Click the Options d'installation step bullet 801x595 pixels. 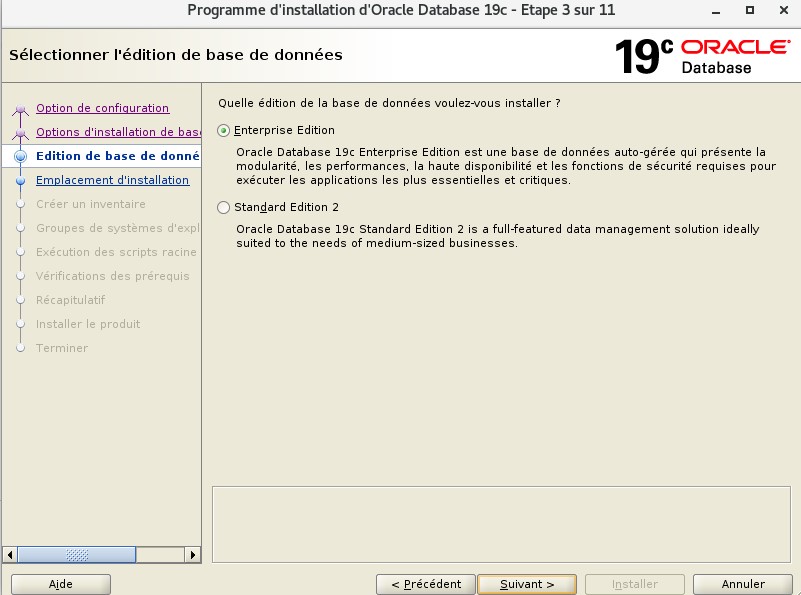pos(20,133)
